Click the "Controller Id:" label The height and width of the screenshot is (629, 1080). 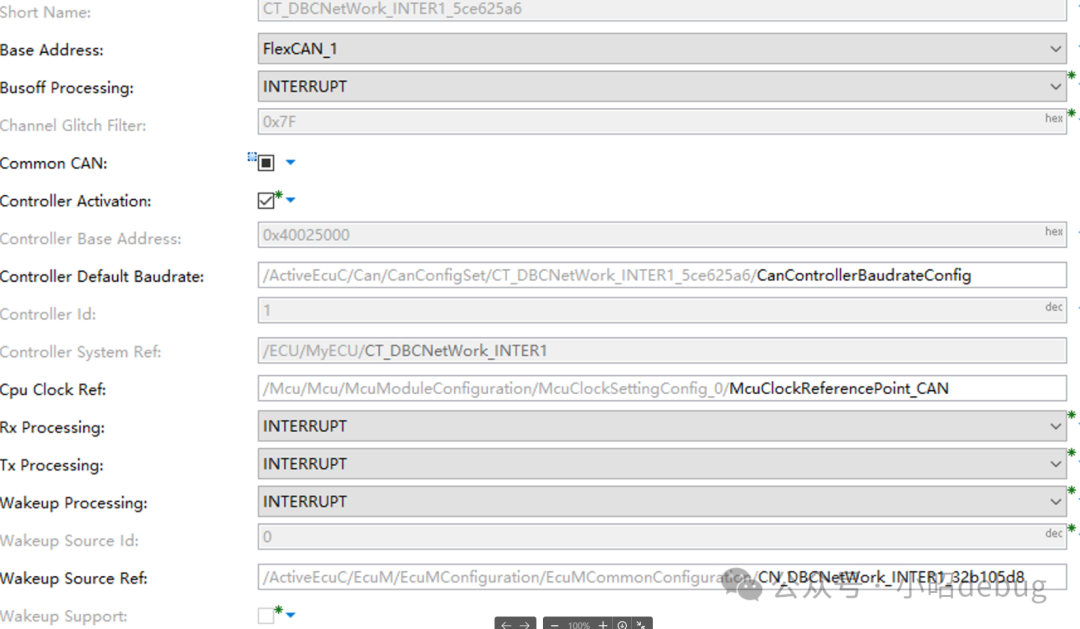pyautogui.click(x=48, y=314)
